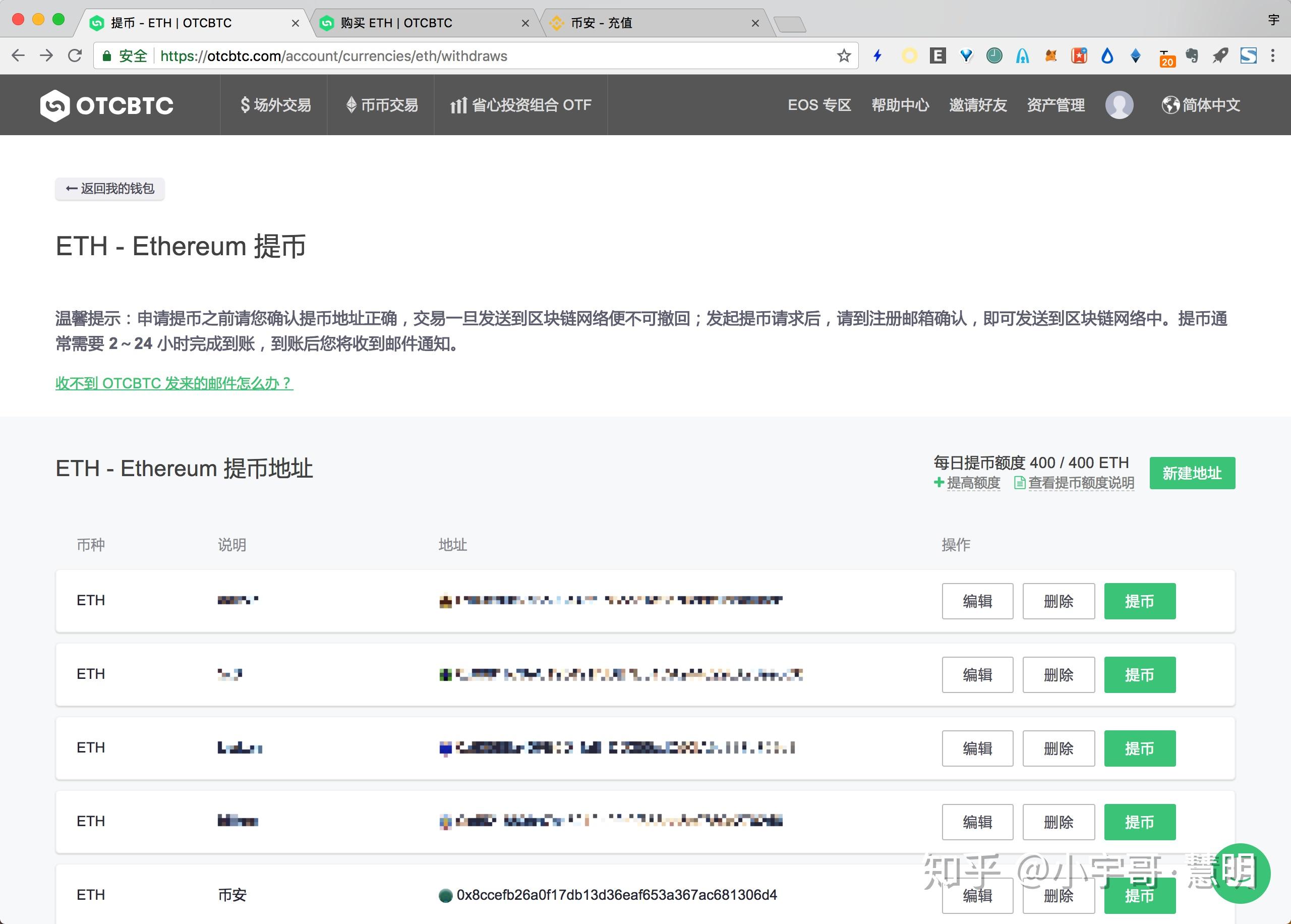Viewport: 1291px width, 924px height.
Task: Click the blue water drop extension
Action: pos(1107,56)
